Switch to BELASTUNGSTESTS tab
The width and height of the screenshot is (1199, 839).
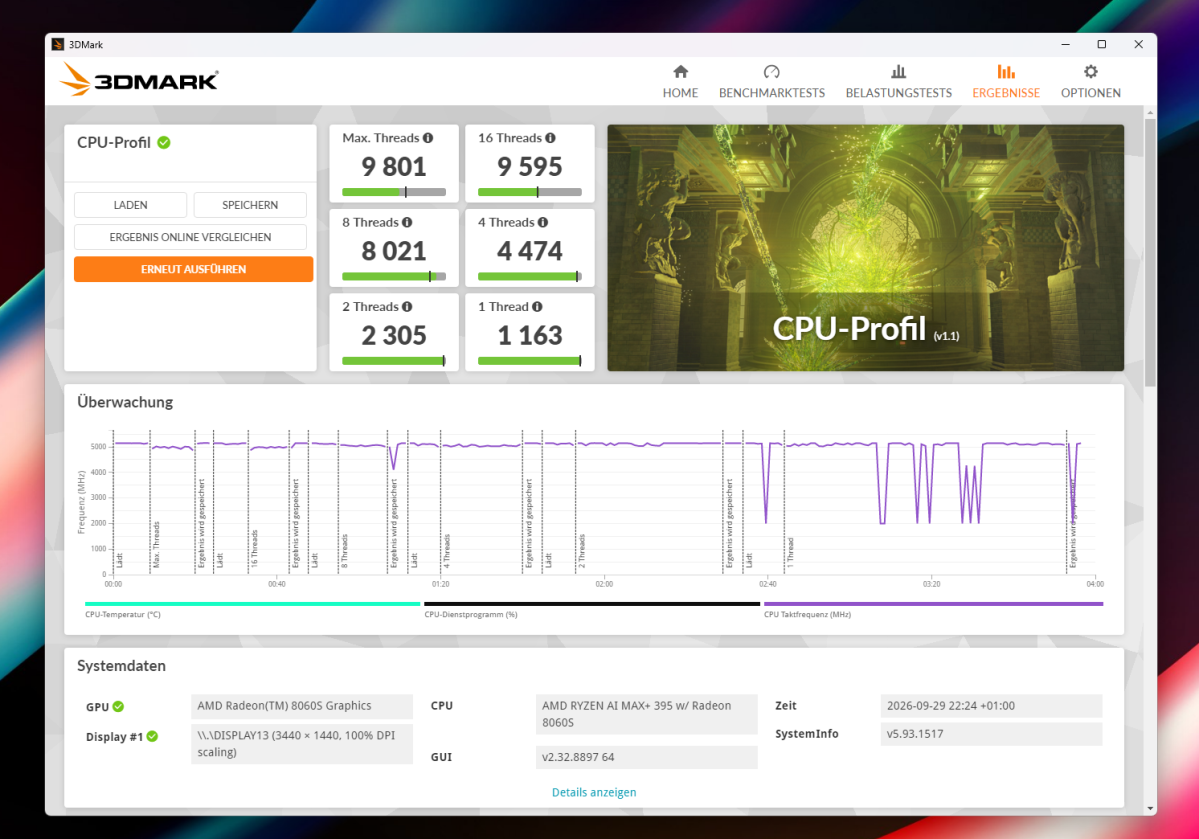(x=898, y=93)
